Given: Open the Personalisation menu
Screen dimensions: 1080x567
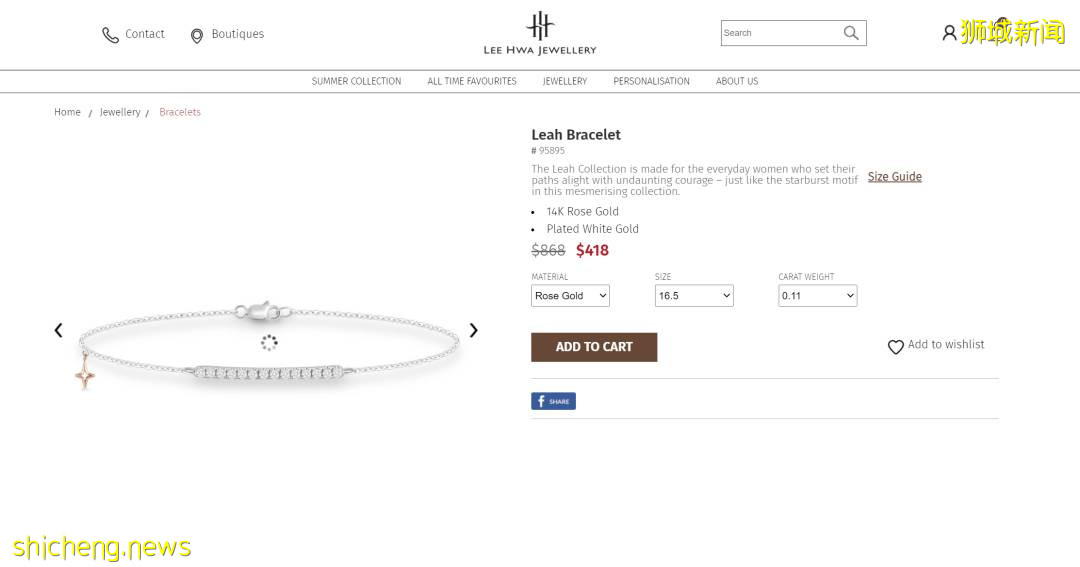Looking at the screenshot, I should tap(651, 81).
